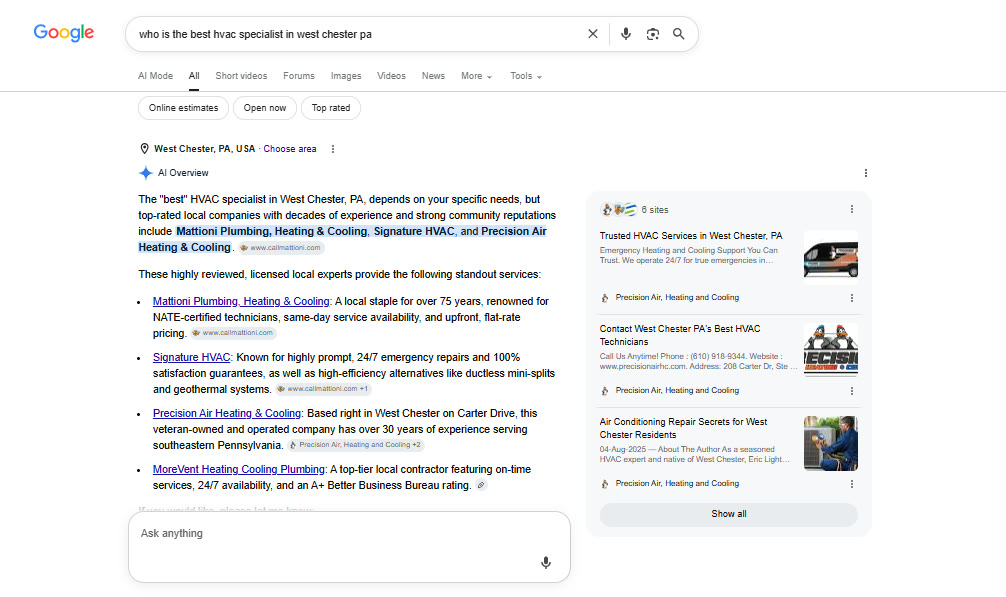1006x597 pixels.
Task: Open MoreVent Heating Cooling Plumbing link
Action: click(x=239, y=469)
